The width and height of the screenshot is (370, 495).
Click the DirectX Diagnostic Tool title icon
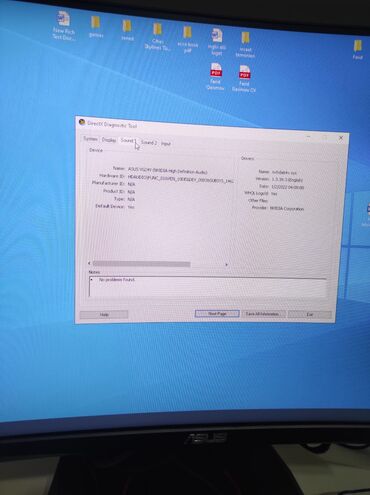pyautogui.click(x=82, y=122)
